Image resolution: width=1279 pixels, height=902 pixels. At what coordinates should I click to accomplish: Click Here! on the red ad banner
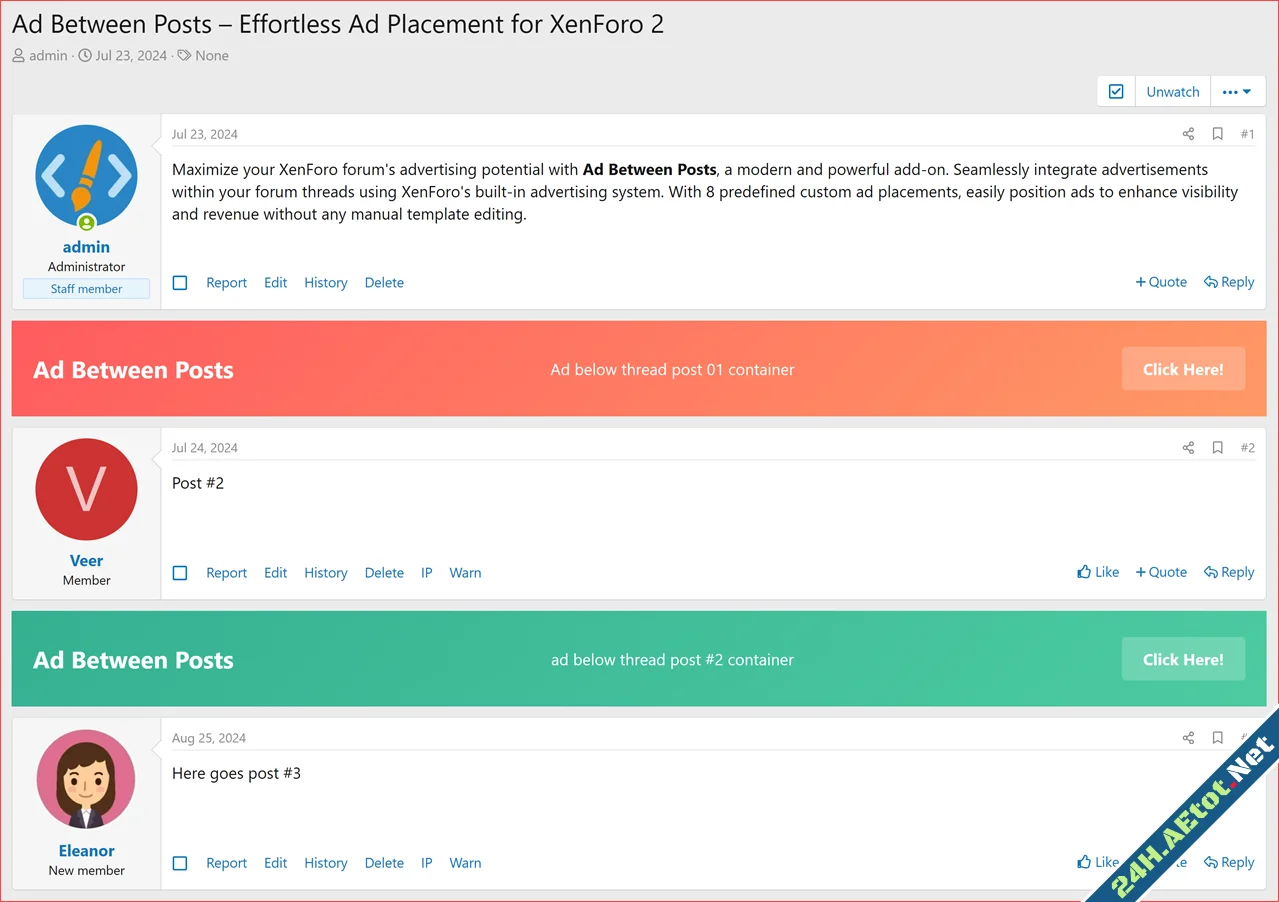click(x=1183, y=368)
